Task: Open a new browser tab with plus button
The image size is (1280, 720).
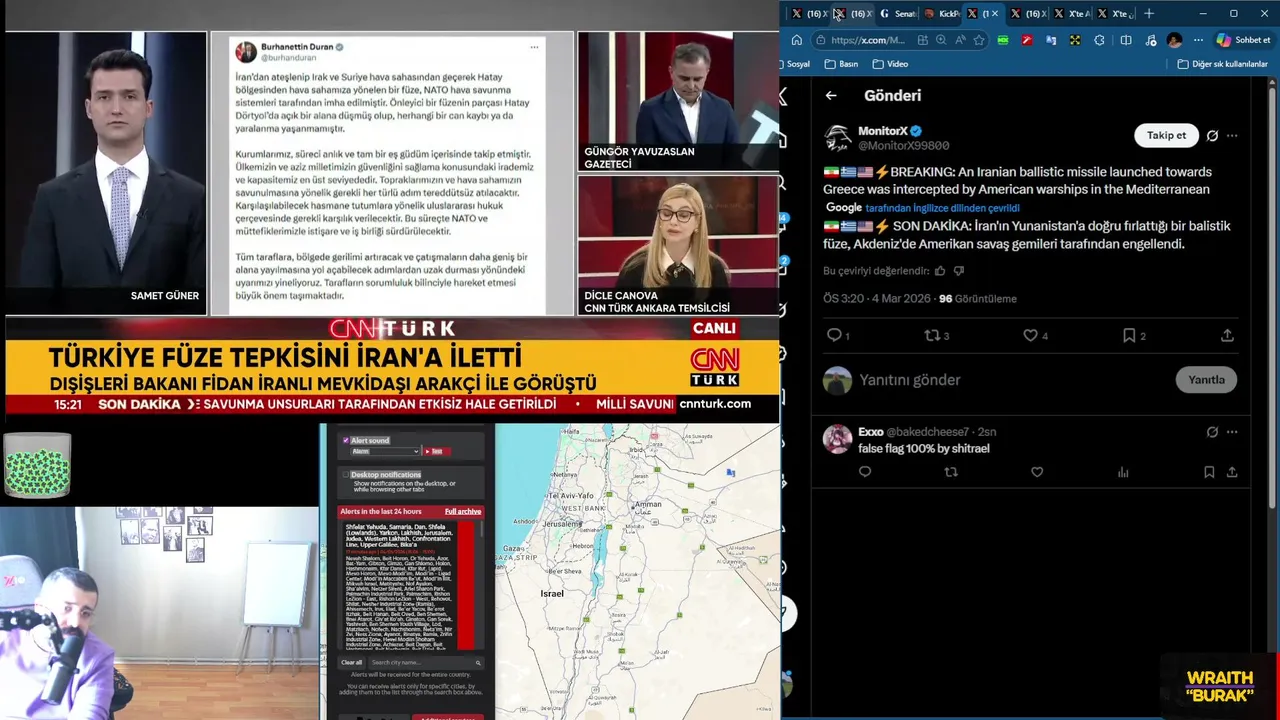Action: (x=1149, y=14)
